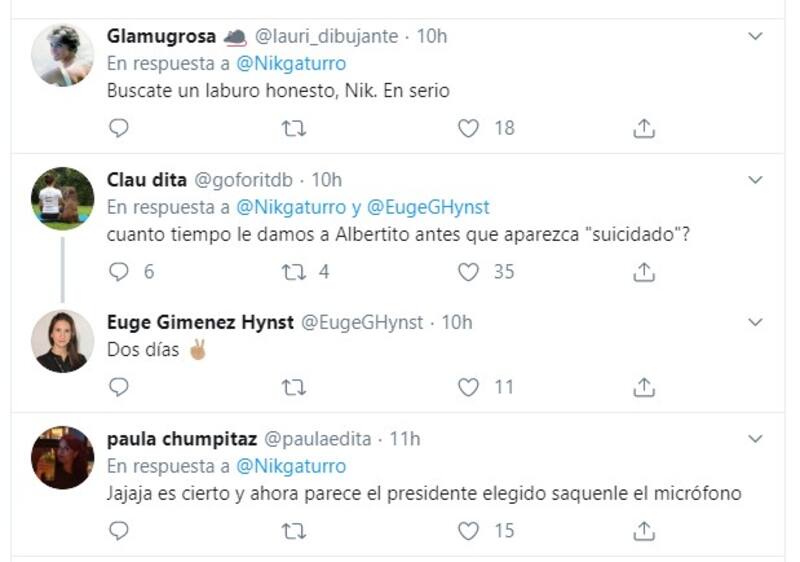Like Clau dita's tweet with 35 likes
Viewport: 800px width, 562px height.
(468, 272)
